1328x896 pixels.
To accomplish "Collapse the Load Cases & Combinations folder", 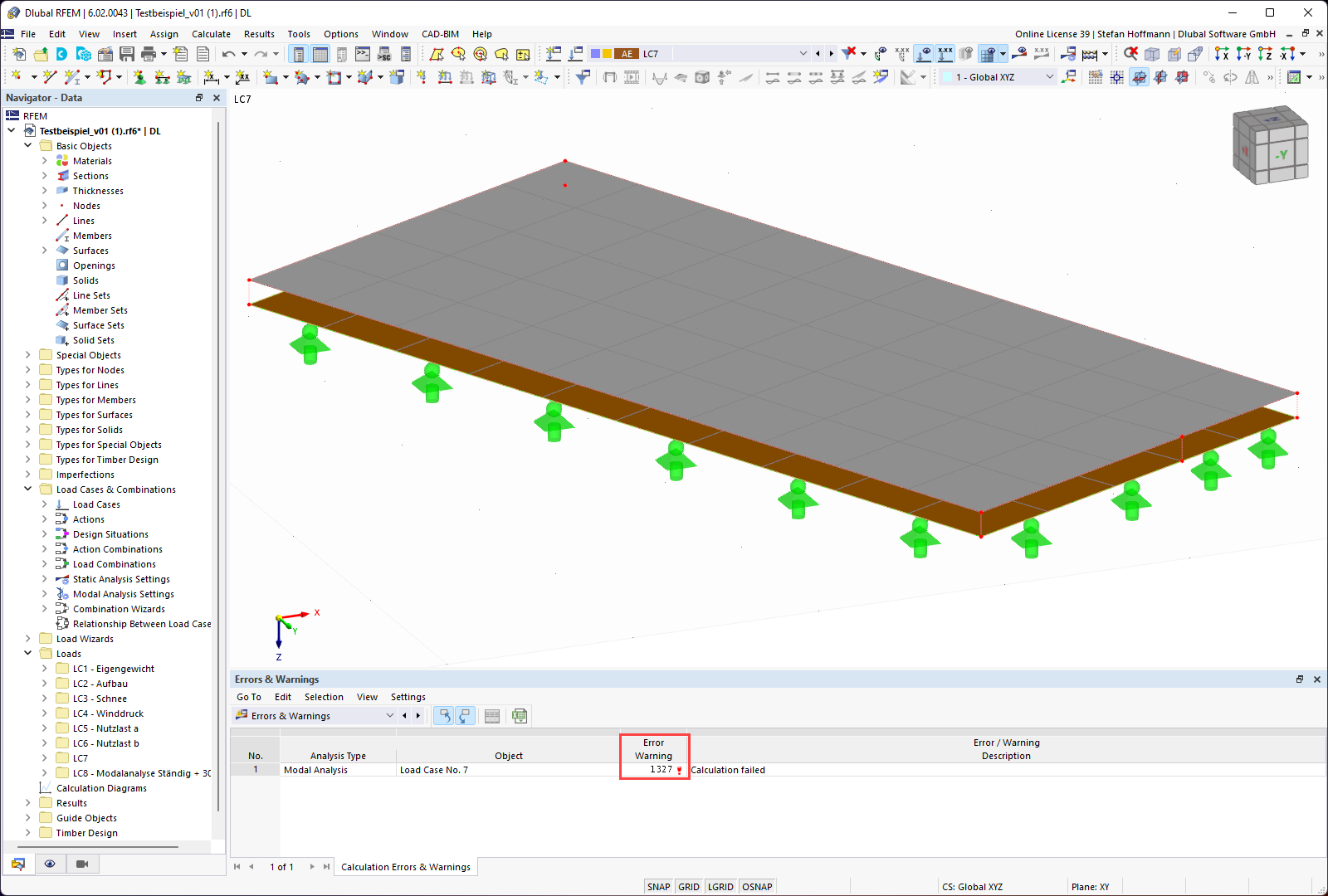I will pos(28,489).
